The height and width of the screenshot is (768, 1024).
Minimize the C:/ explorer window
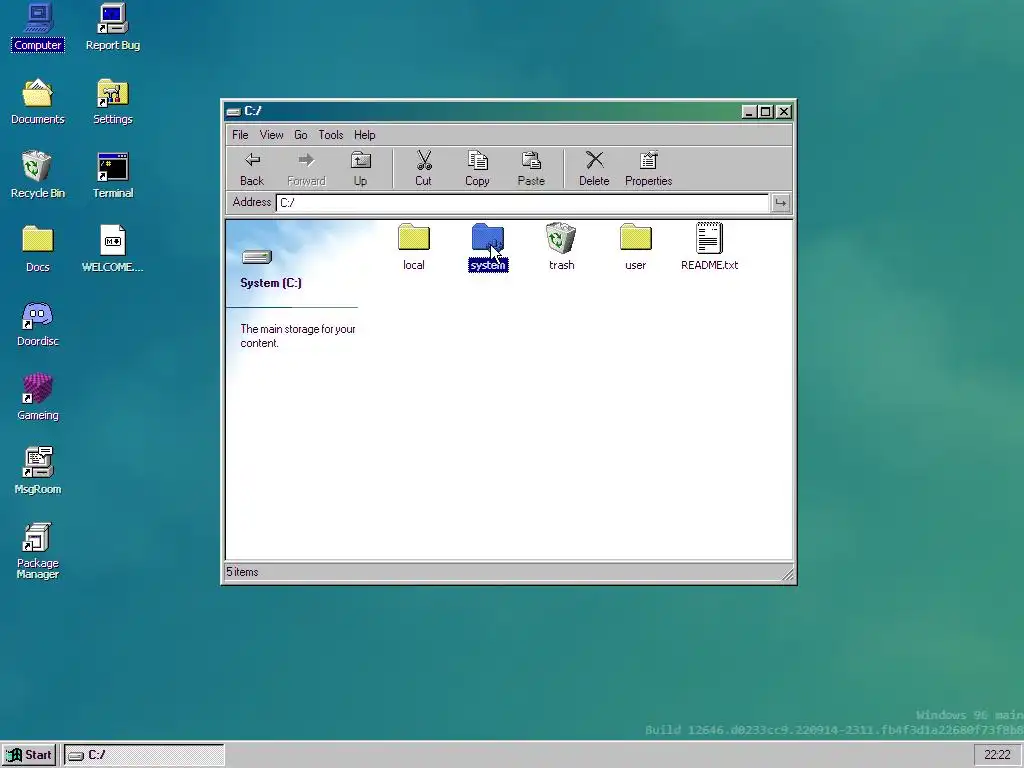(x=749, y=112)
